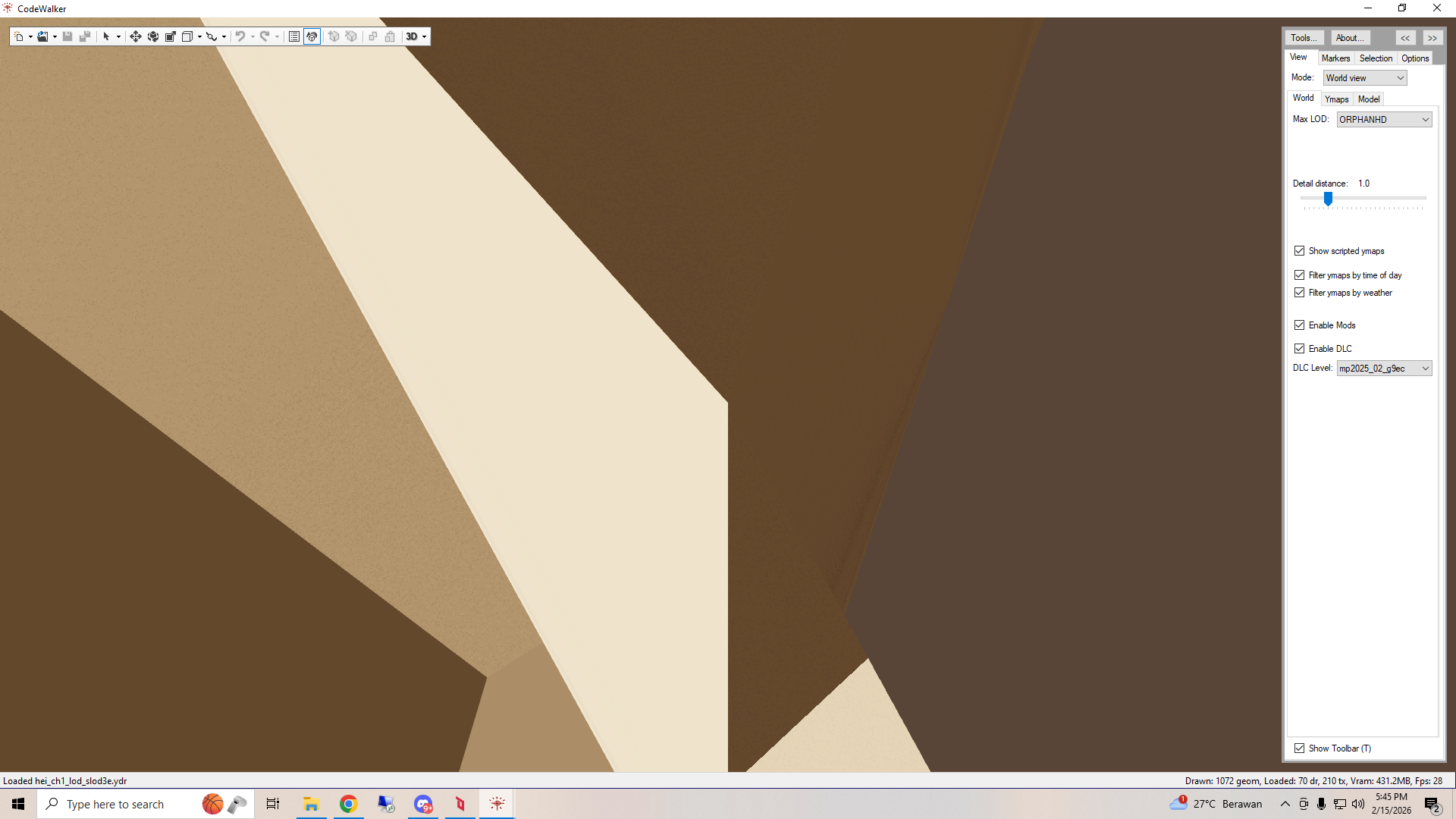This screenshot has width=1456, height=819.
Task: Click the Open file toolbar icon
Action: (42, 36)
